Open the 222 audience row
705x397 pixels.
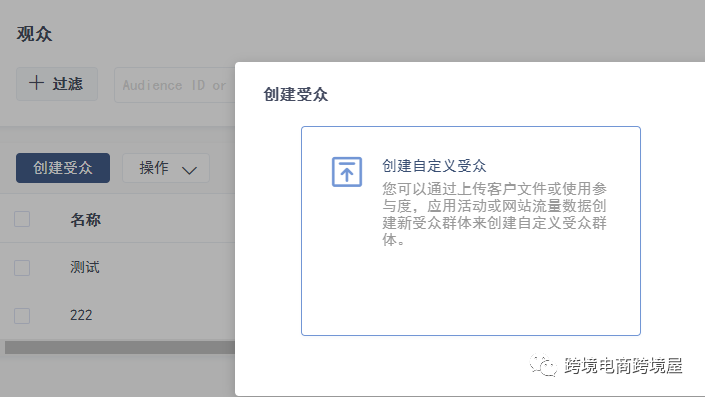pyautogui.click(x=81, y=315)
